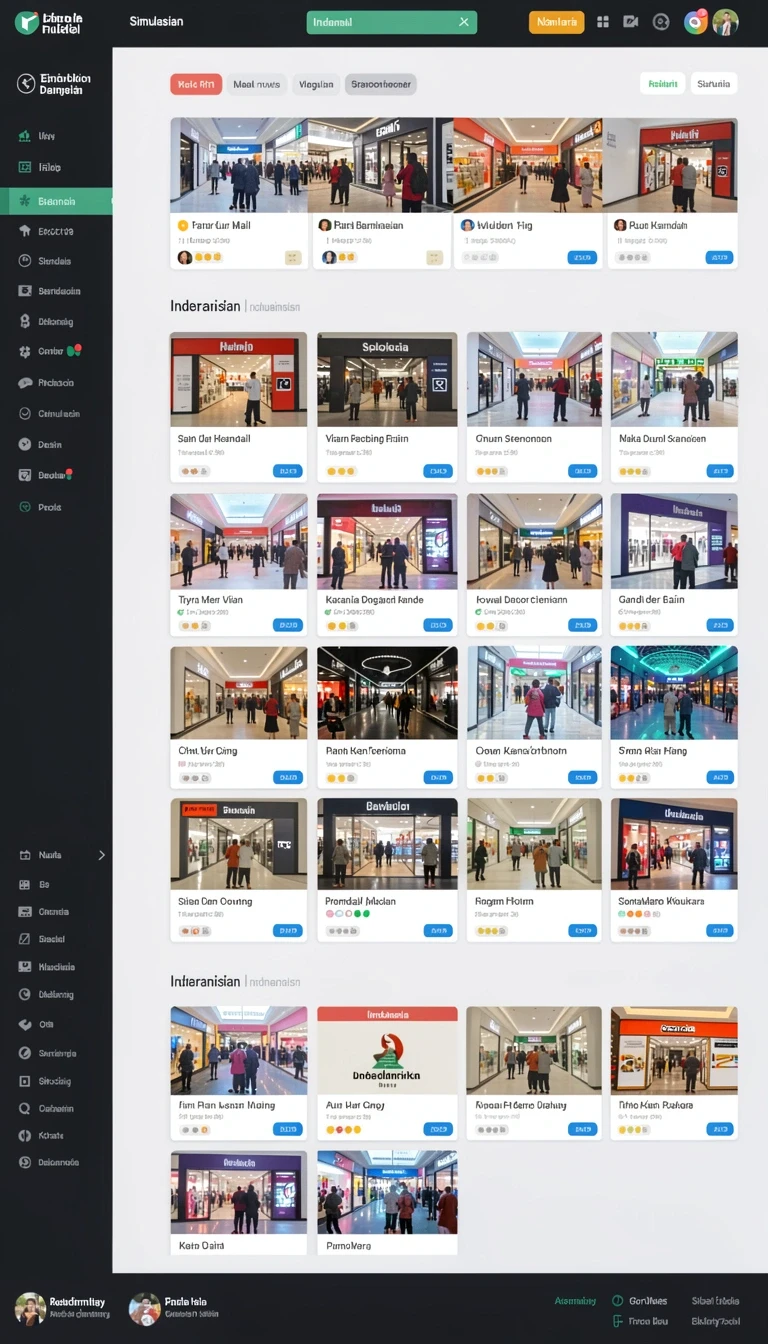Select the red Nola Rfn filter tab
Image resolution: width=768 pixels, height=1344 pixels.
196,85
